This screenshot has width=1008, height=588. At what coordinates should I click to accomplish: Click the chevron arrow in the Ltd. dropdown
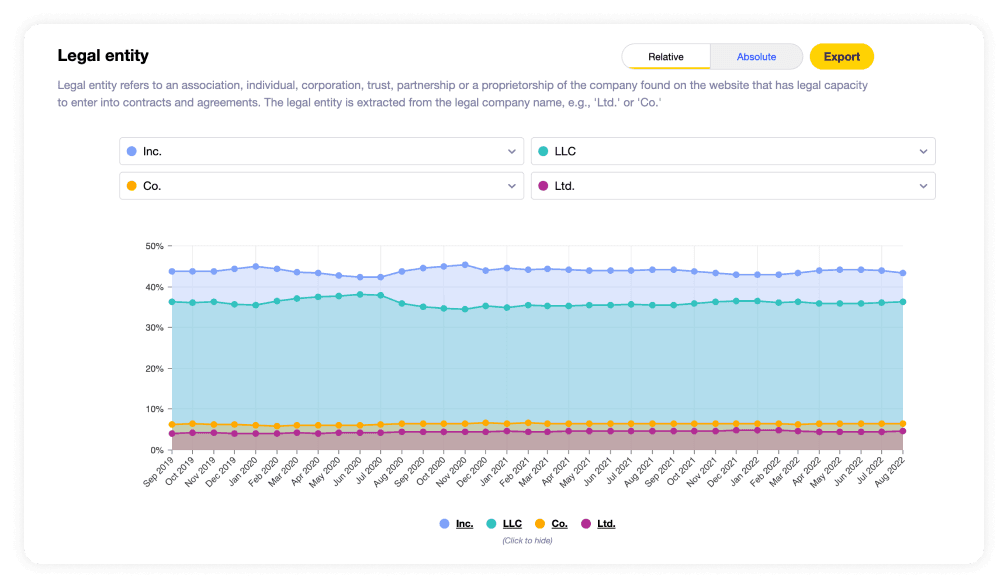pyautogui.click(x=923, y=186)
